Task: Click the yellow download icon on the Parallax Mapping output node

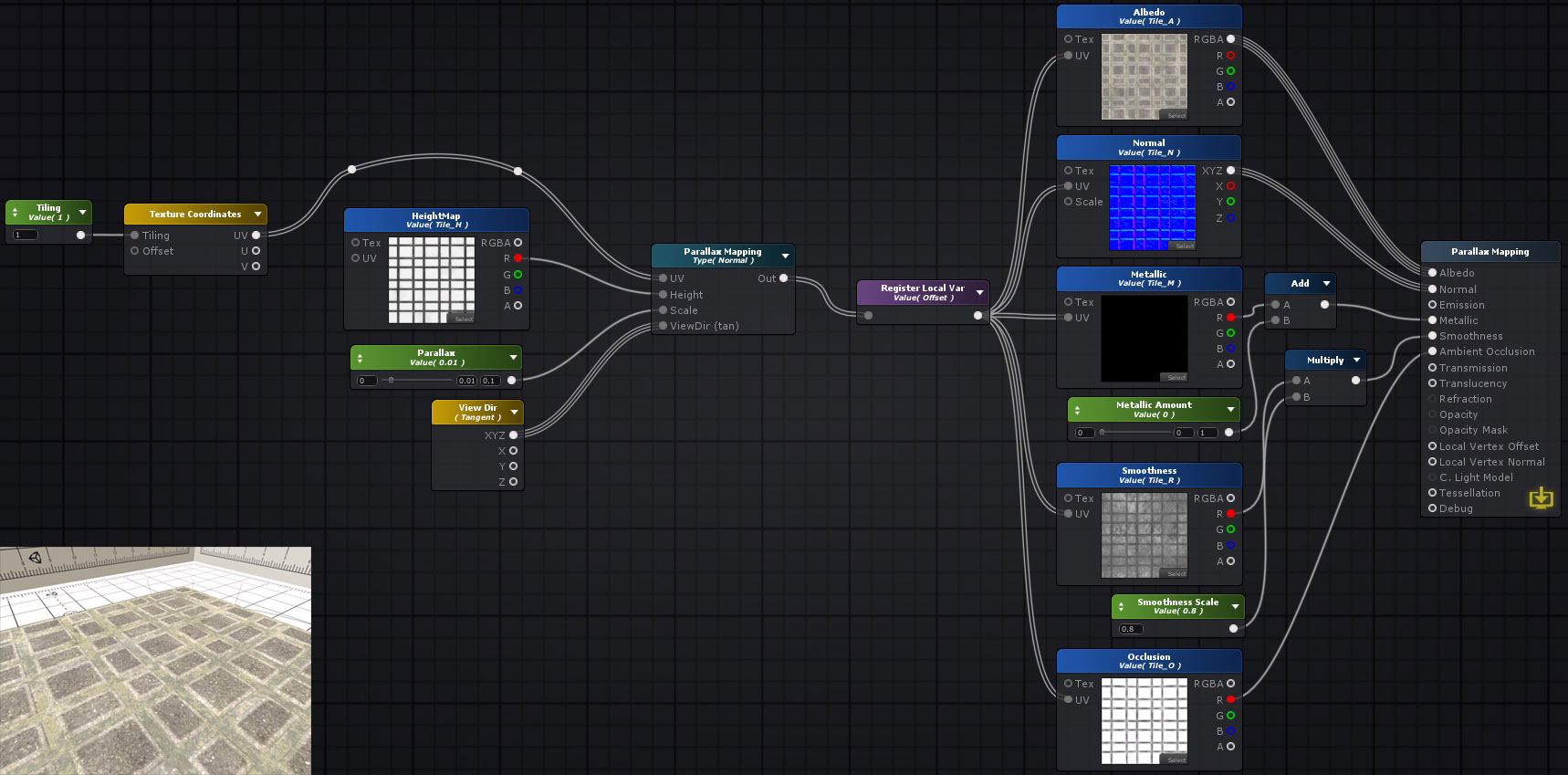Action: (x=1541, y=497)
